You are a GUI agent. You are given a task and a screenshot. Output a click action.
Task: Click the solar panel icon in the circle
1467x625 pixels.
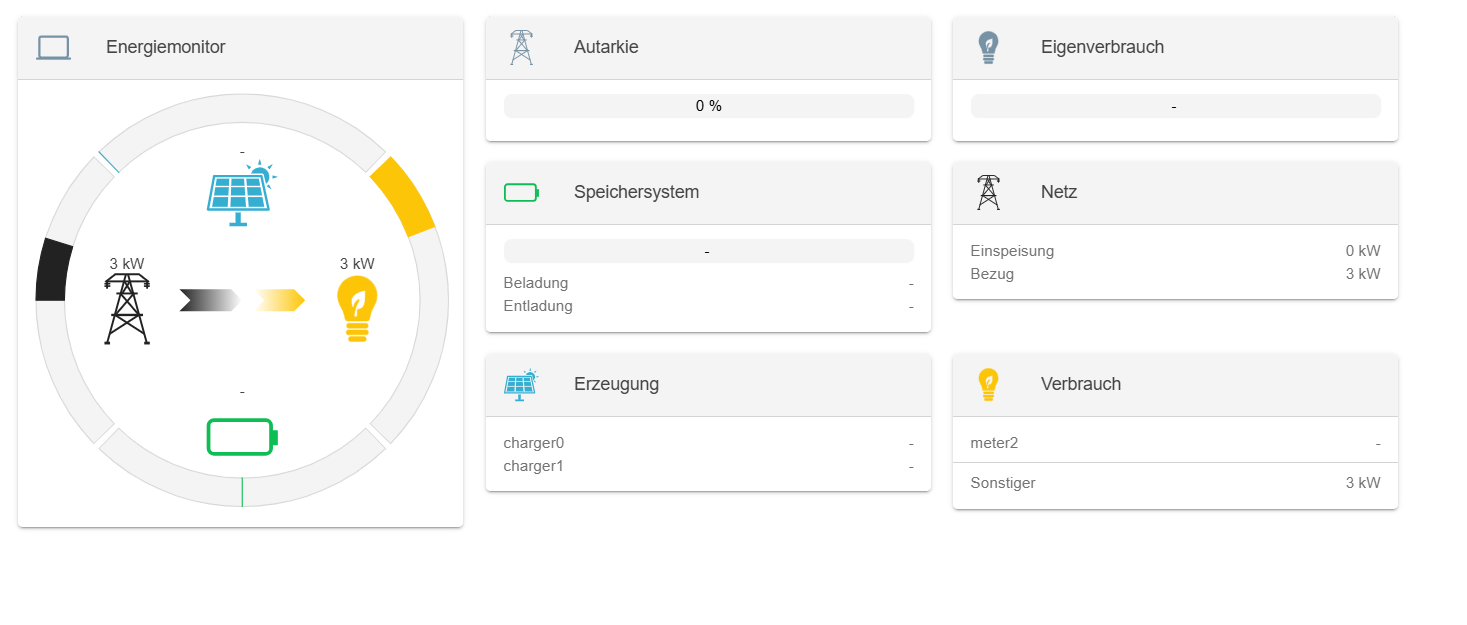point(240,193)
